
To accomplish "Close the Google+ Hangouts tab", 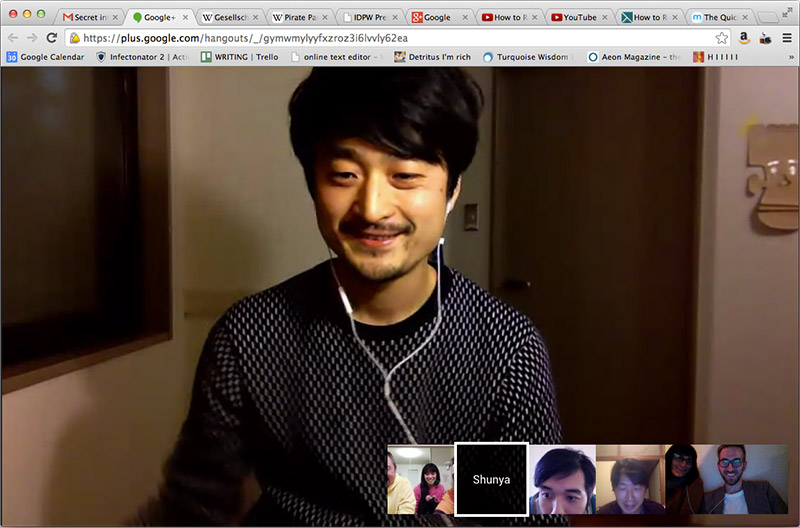I will (x=186, y=17).
